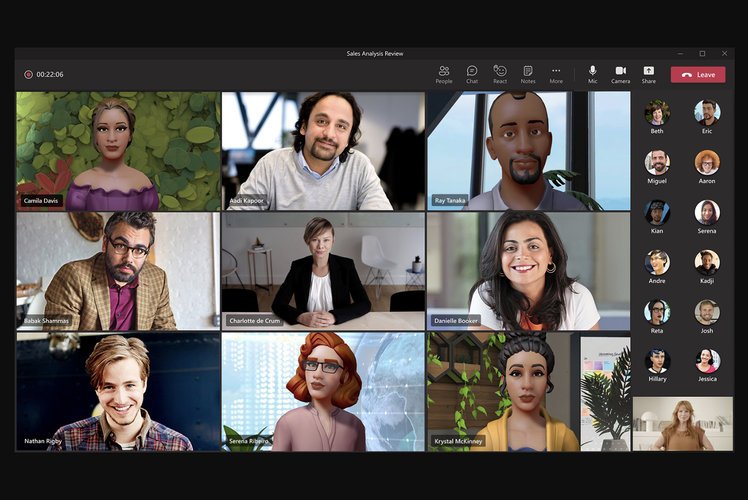Select Jessica's participant avatar
Viewport: 748px width, 500px height.
click(707, 361)
